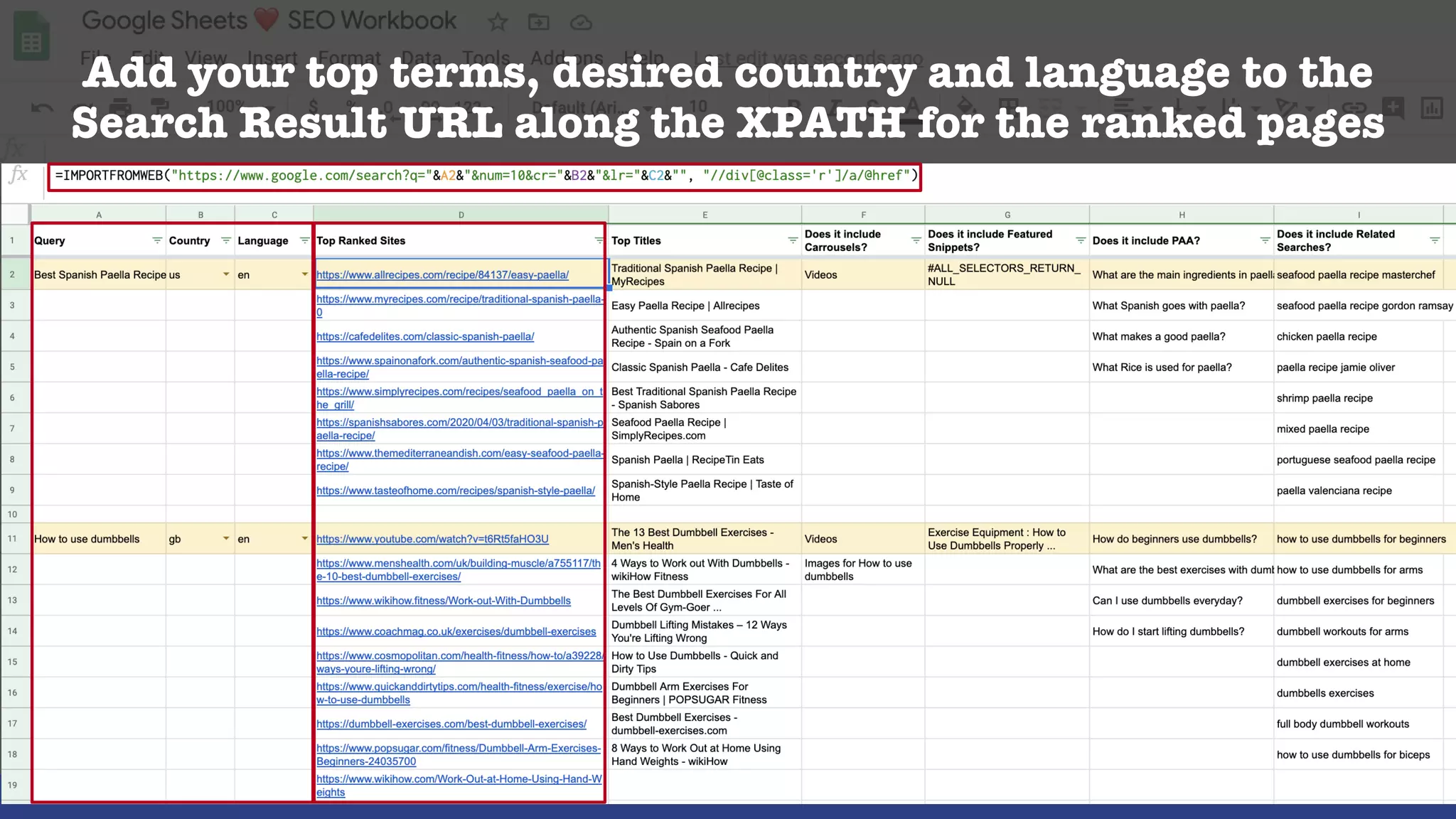Click the Insert chart icon
This screenshot has height=819, width=1456.
pos(1434,107)
